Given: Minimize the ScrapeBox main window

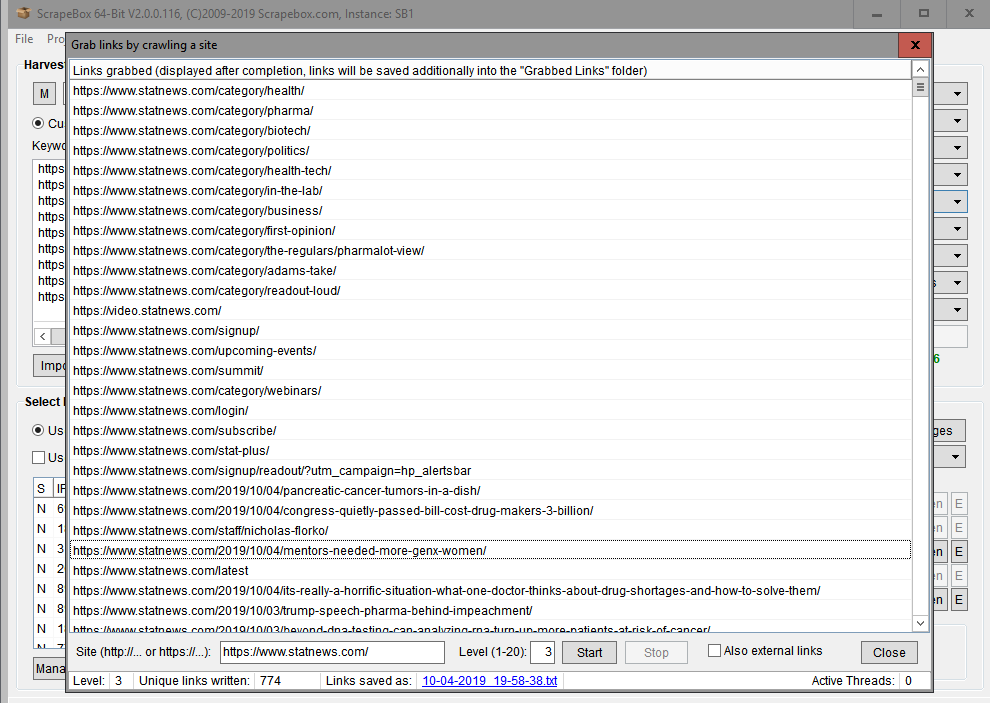Looking at the screenshot, I should (x=877, y=13).
